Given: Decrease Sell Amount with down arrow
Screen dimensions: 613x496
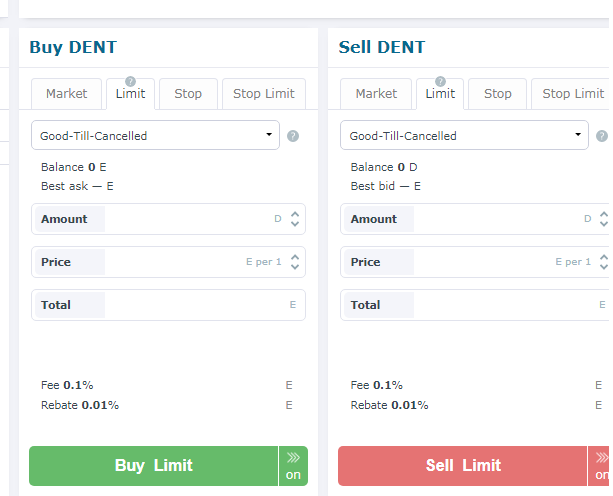Looking at the screenshot, I should pyautogui.click(x=604, y=224).
